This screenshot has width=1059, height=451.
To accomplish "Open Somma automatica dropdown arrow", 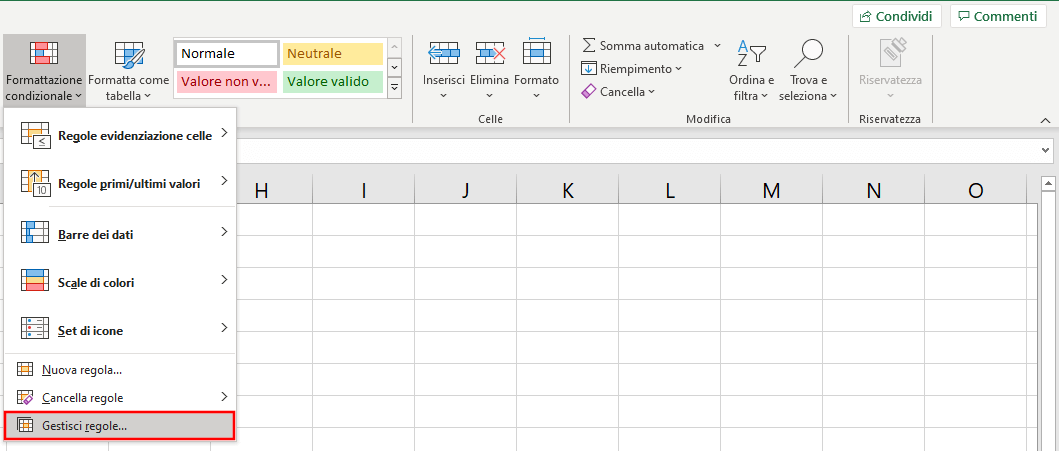I will click(717, 46).
